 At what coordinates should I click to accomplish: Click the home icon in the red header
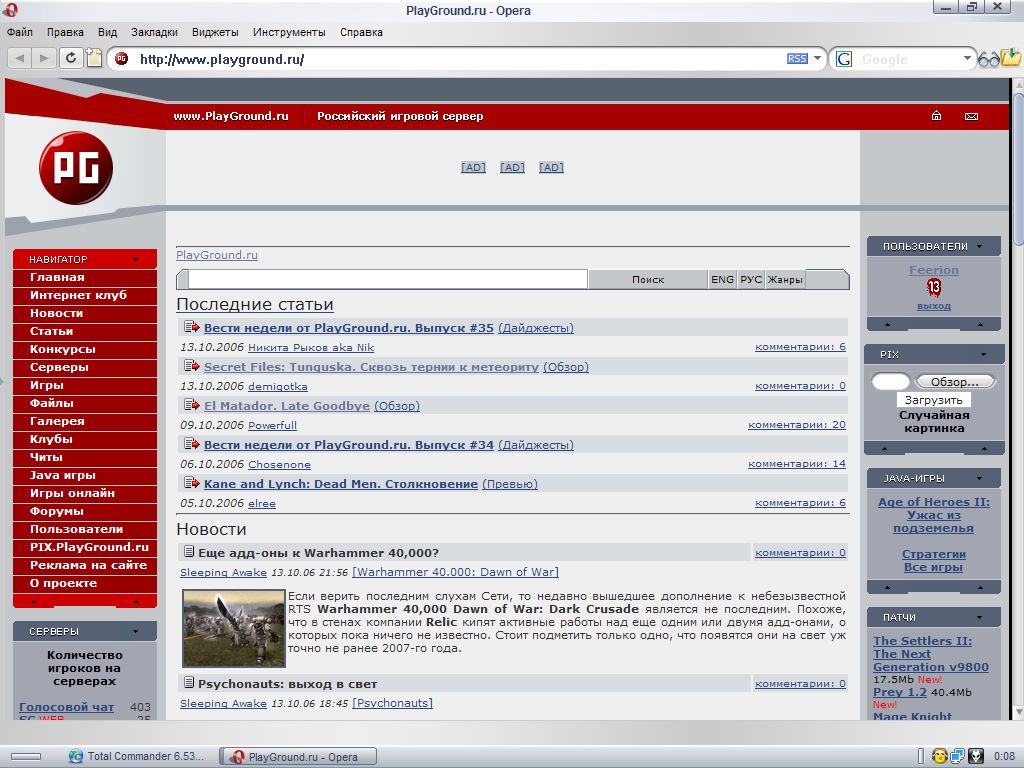(x=936, y=116)
